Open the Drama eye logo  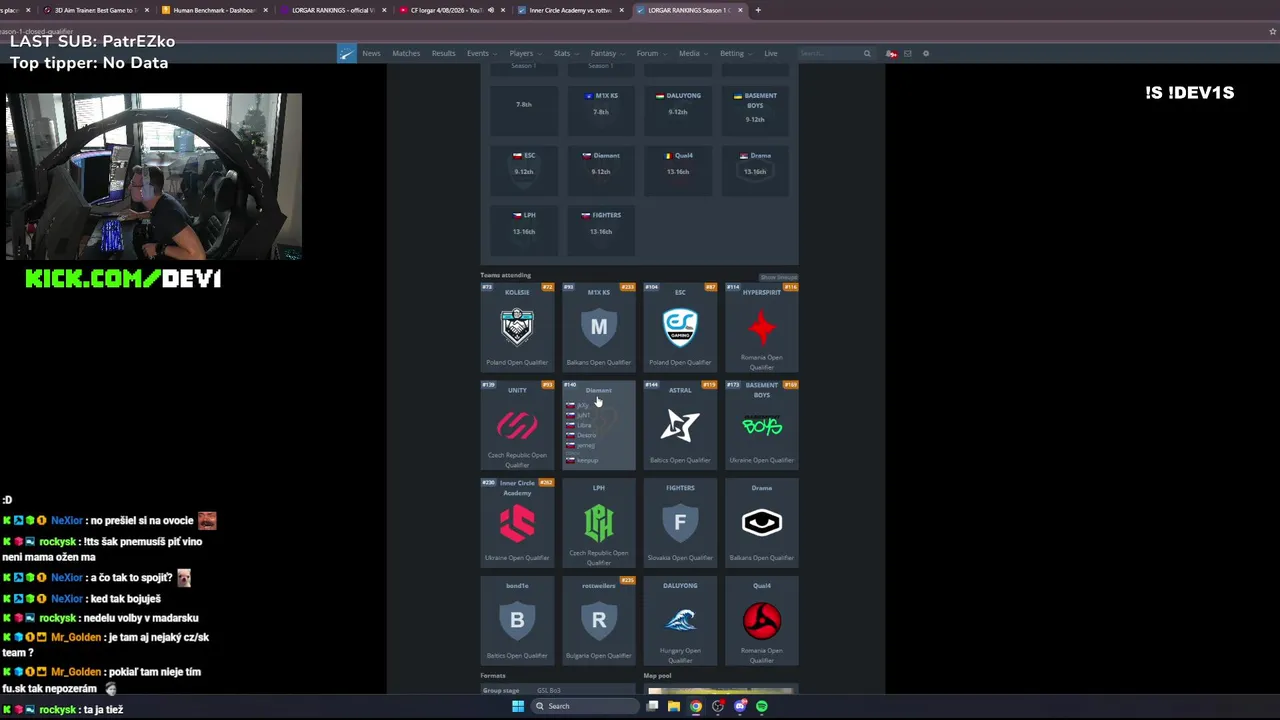(x=762, y=522)
